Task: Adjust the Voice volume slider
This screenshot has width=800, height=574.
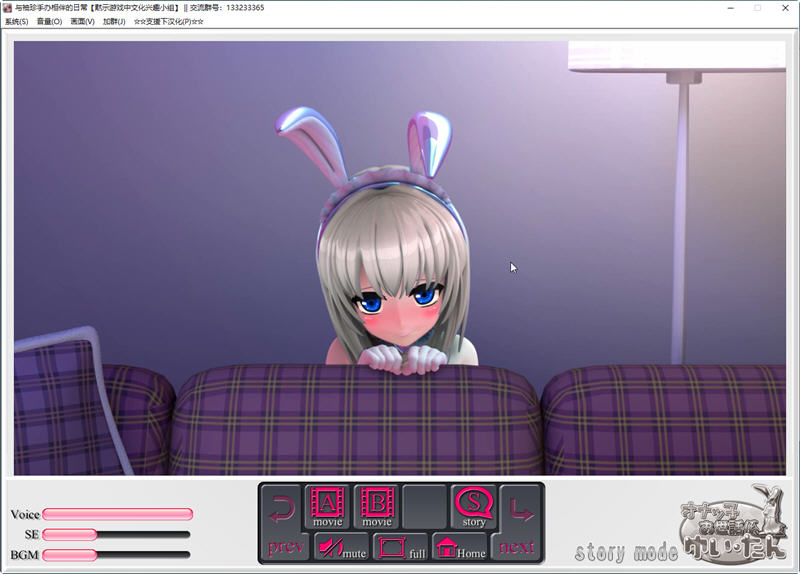Action: tap(117, 514)
